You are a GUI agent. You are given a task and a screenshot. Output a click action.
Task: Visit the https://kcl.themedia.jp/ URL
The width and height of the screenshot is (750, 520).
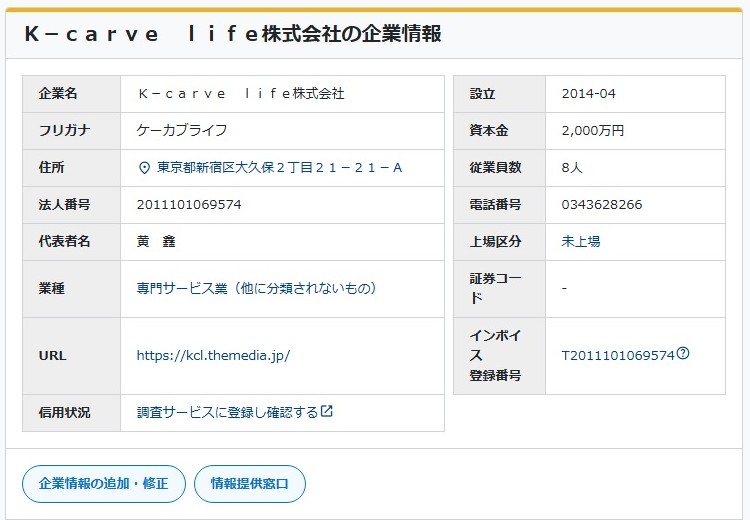(213, 355)
